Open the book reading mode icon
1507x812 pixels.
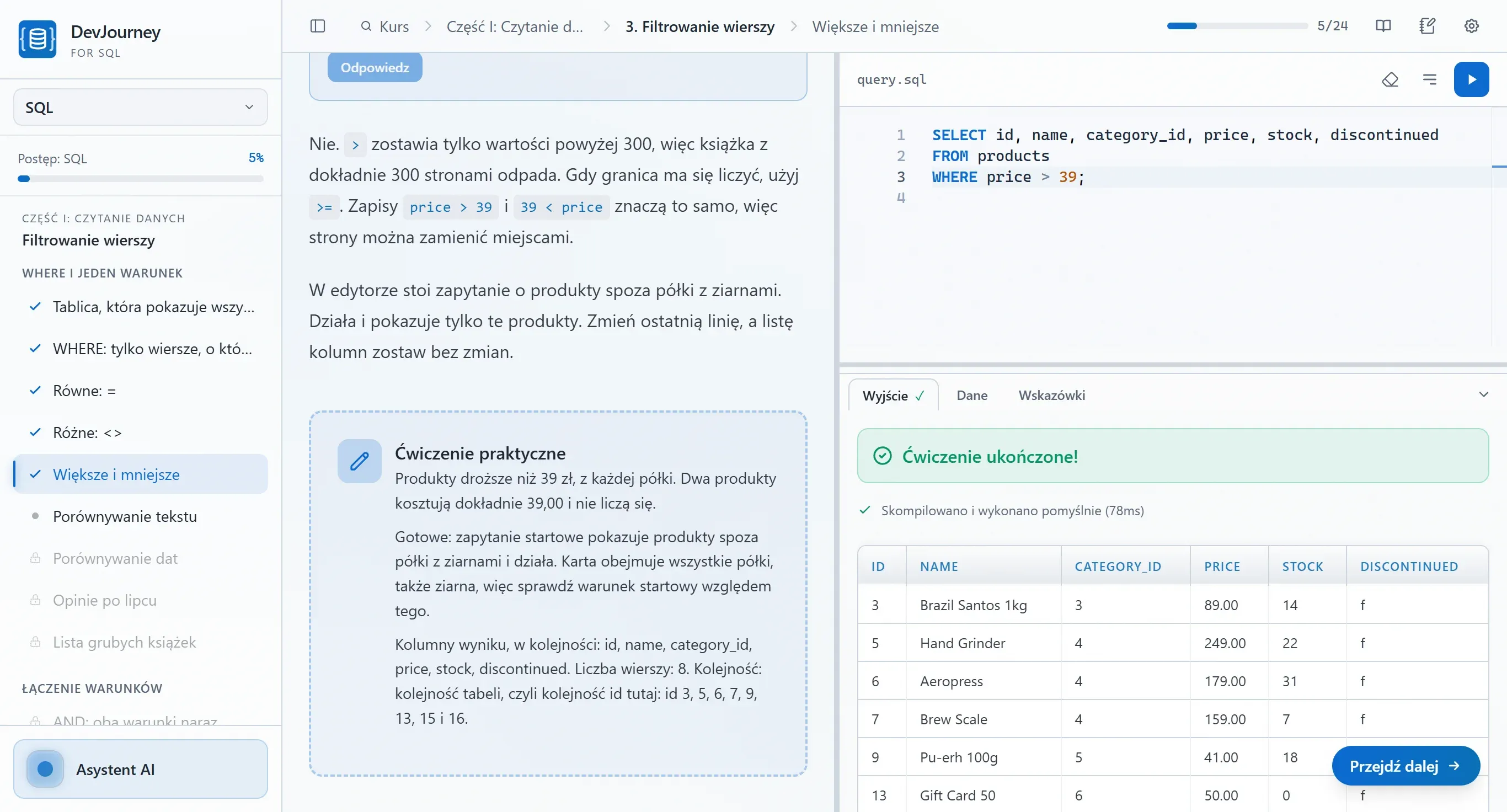point(1383,26)
